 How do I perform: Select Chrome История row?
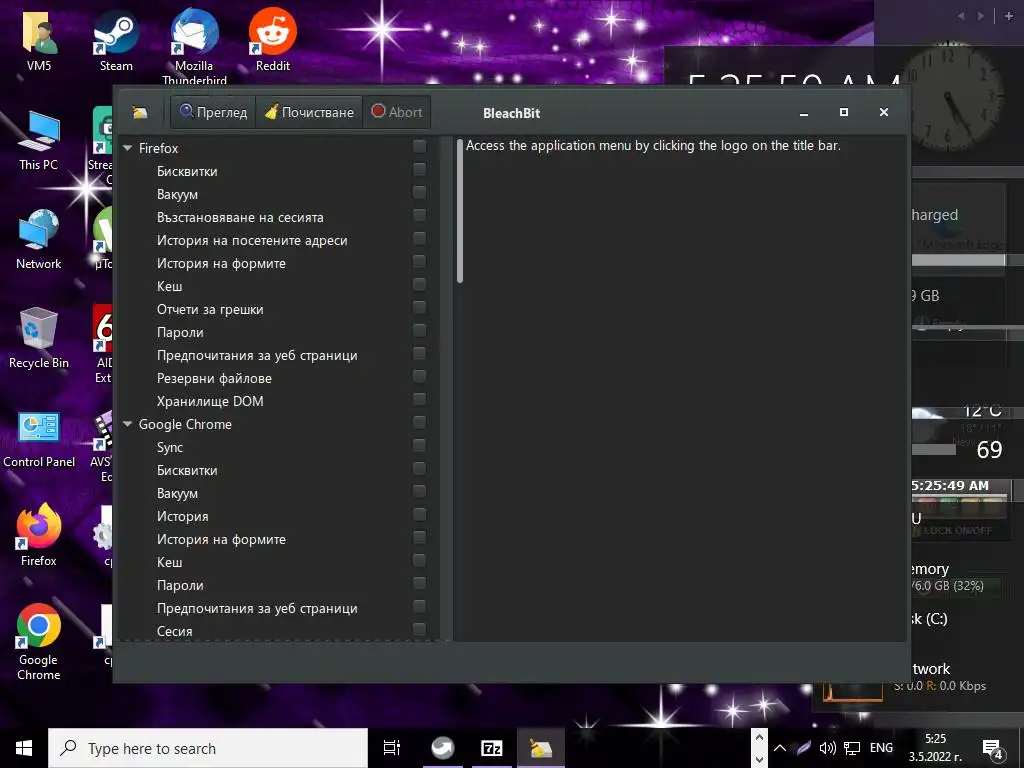pos(279,517)
